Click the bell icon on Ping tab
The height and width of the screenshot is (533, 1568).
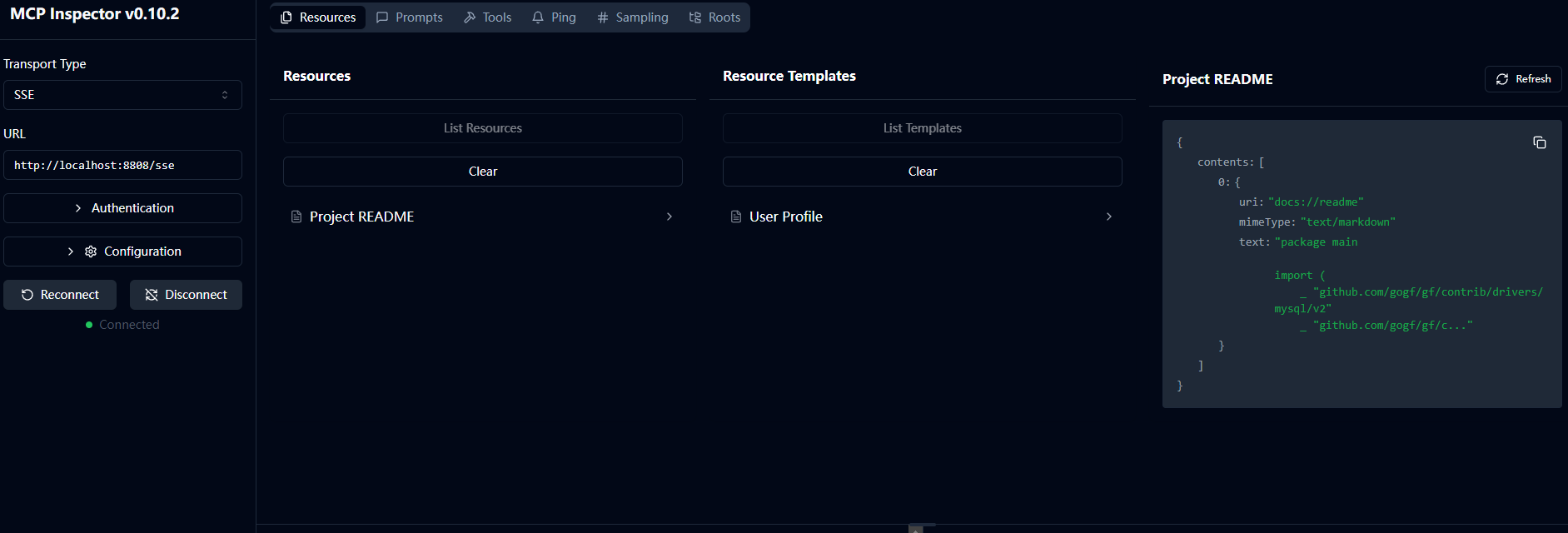click(538, 17)
